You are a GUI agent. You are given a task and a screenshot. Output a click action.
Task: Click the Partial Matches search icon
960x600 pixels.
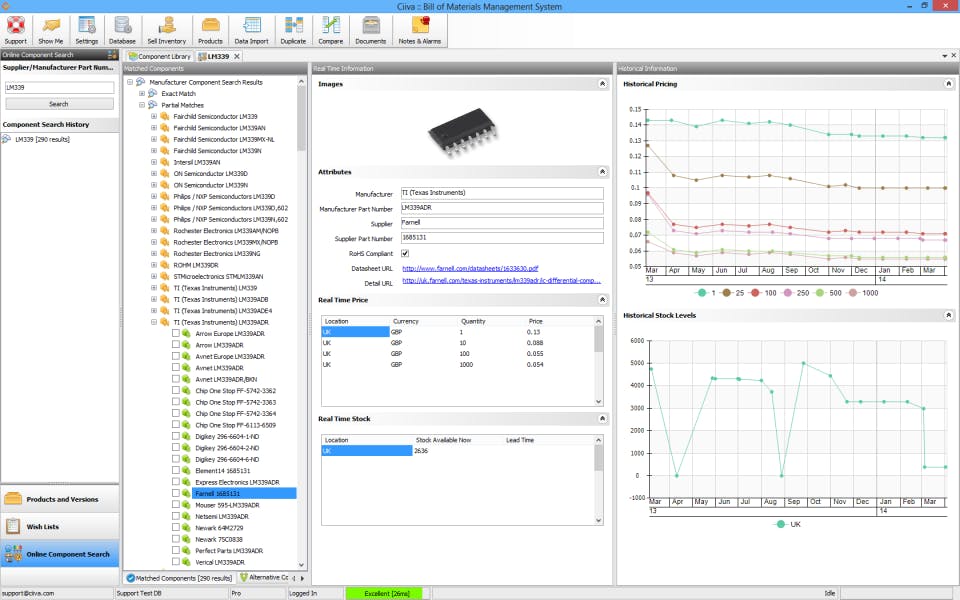point(152,105)
